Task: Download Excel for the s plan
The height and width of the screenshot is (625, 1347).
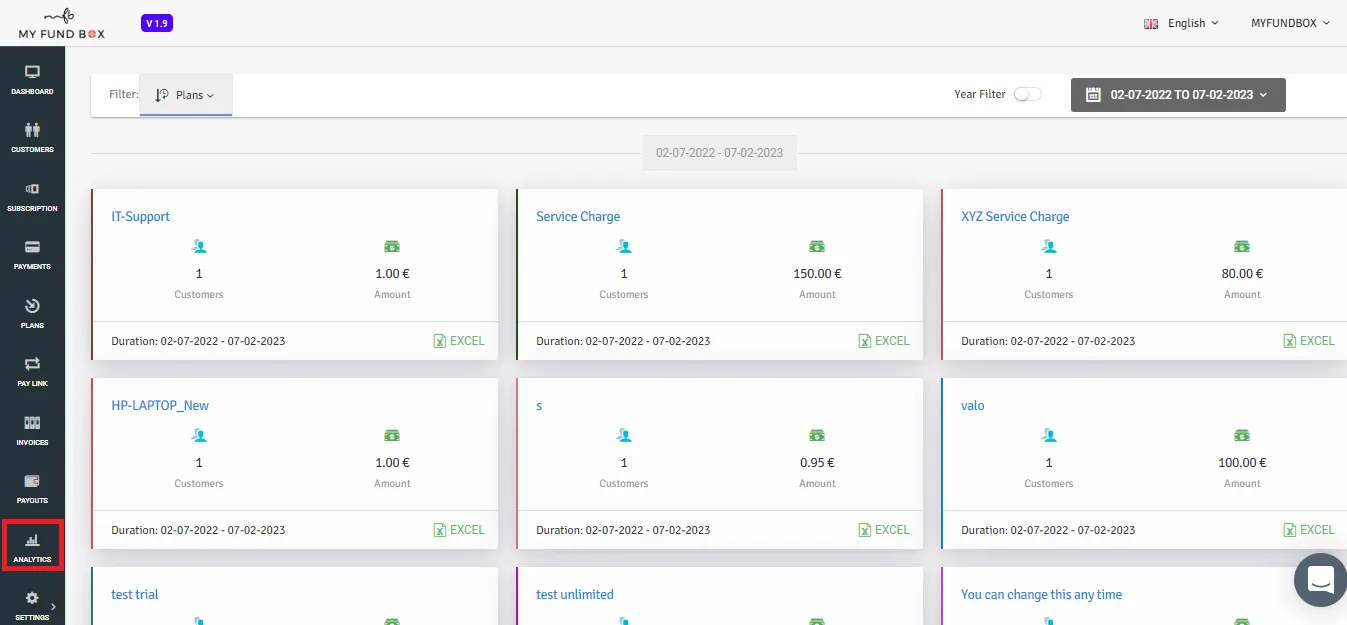Action: click(x=884, y=530)
